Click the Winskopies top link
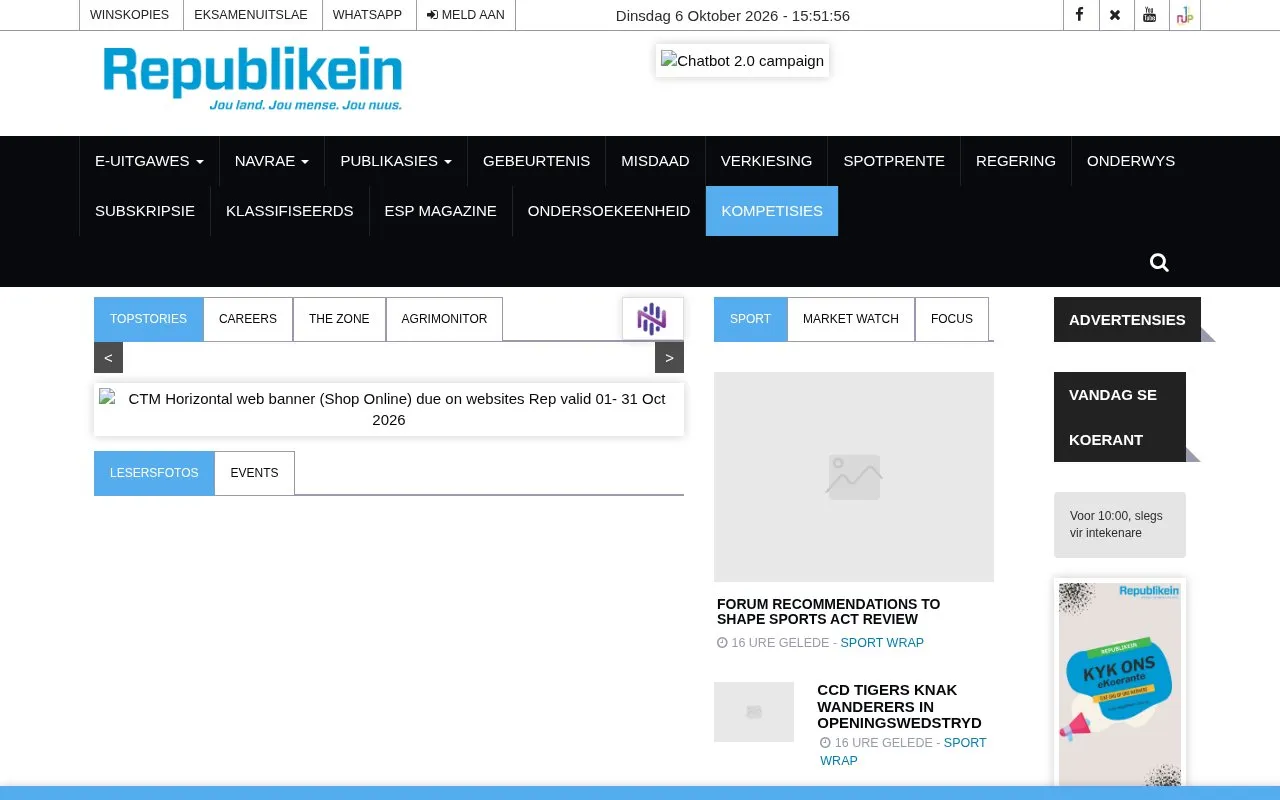 tap(130, 15)
